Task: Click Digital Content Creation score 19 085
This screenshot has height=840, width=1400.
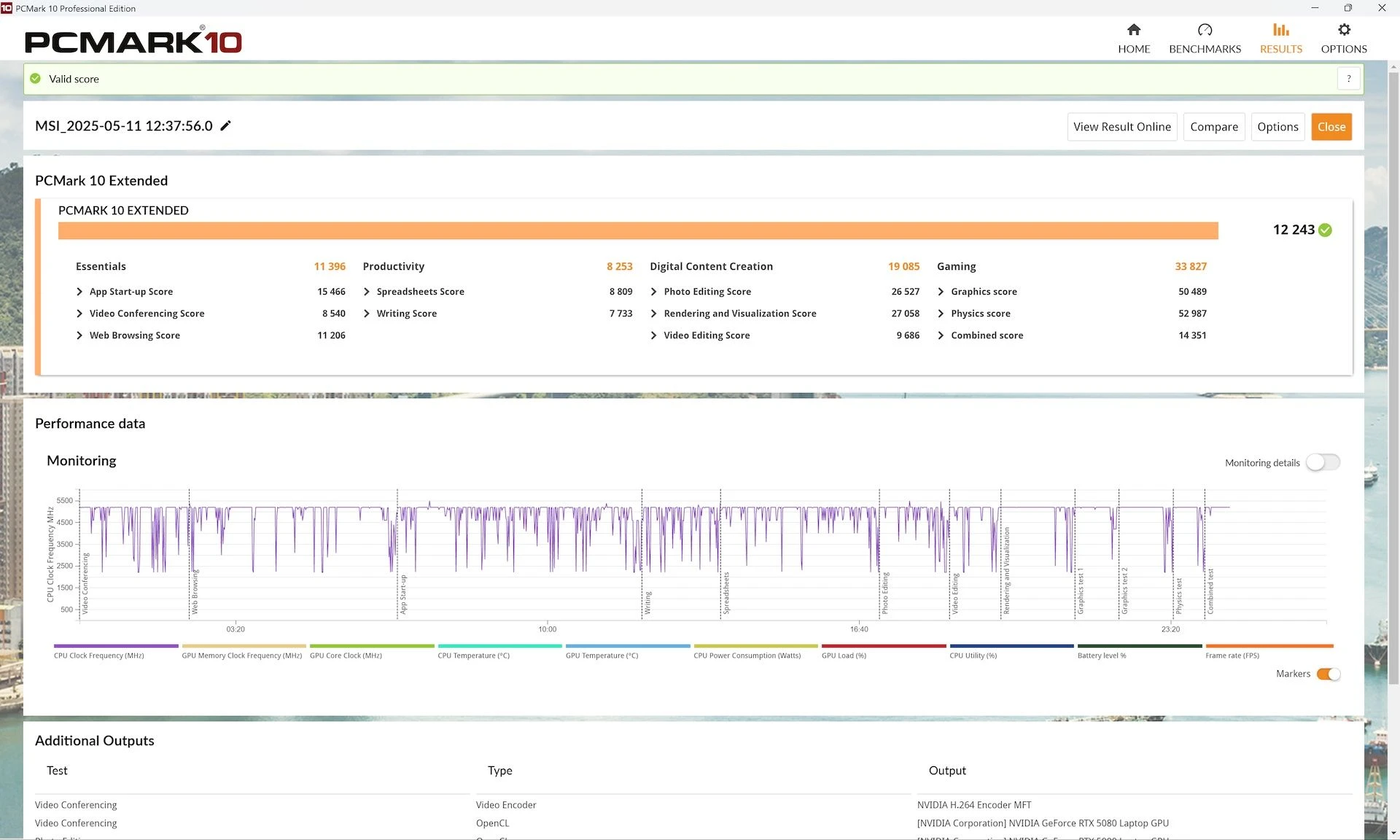Action: point(903,266)
